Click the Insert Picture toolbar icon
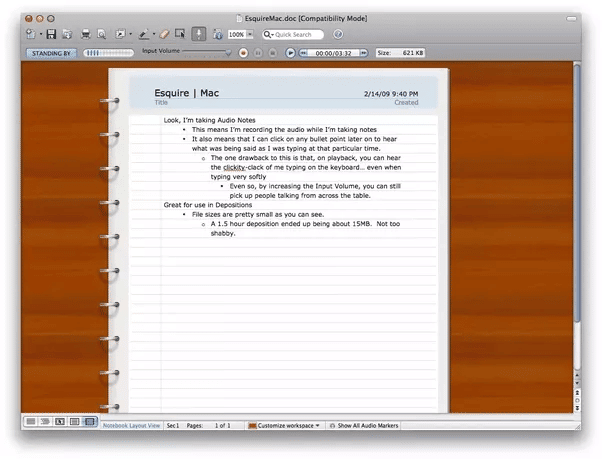 point(121,34)
